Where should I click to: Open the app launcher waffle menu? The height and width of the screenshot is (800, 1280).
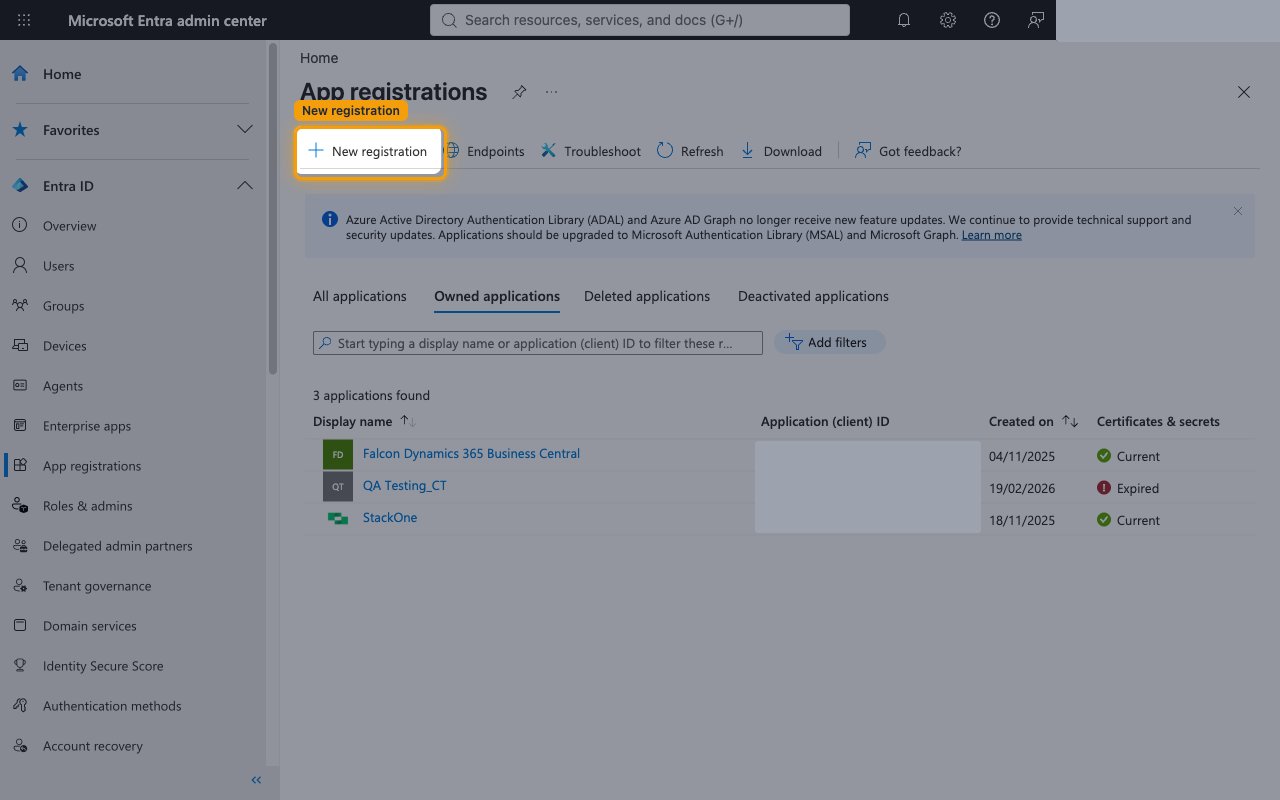coord(24,20)
